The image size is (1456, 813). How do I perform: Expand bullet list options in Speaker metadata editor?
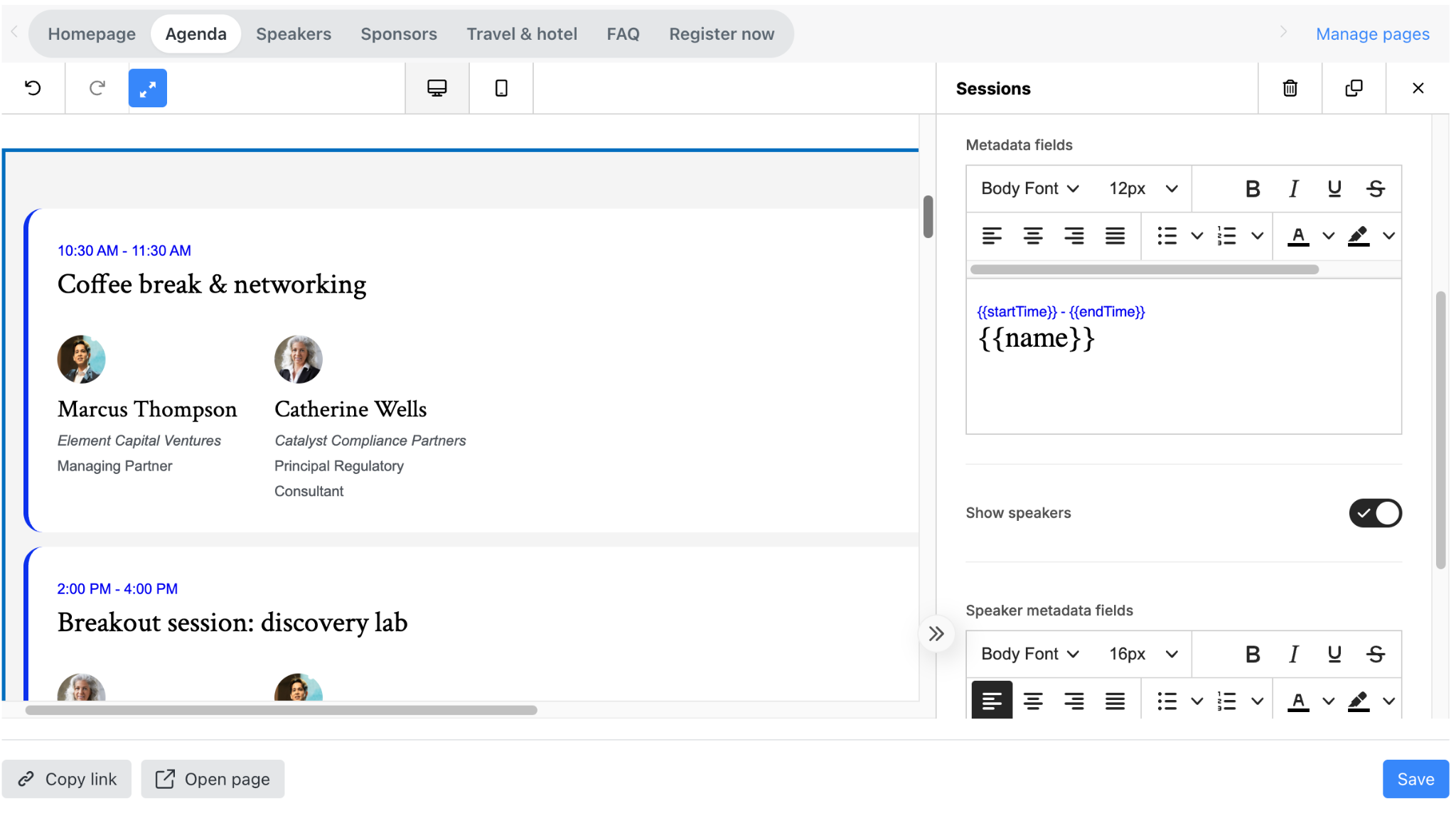click(1197, 701)
